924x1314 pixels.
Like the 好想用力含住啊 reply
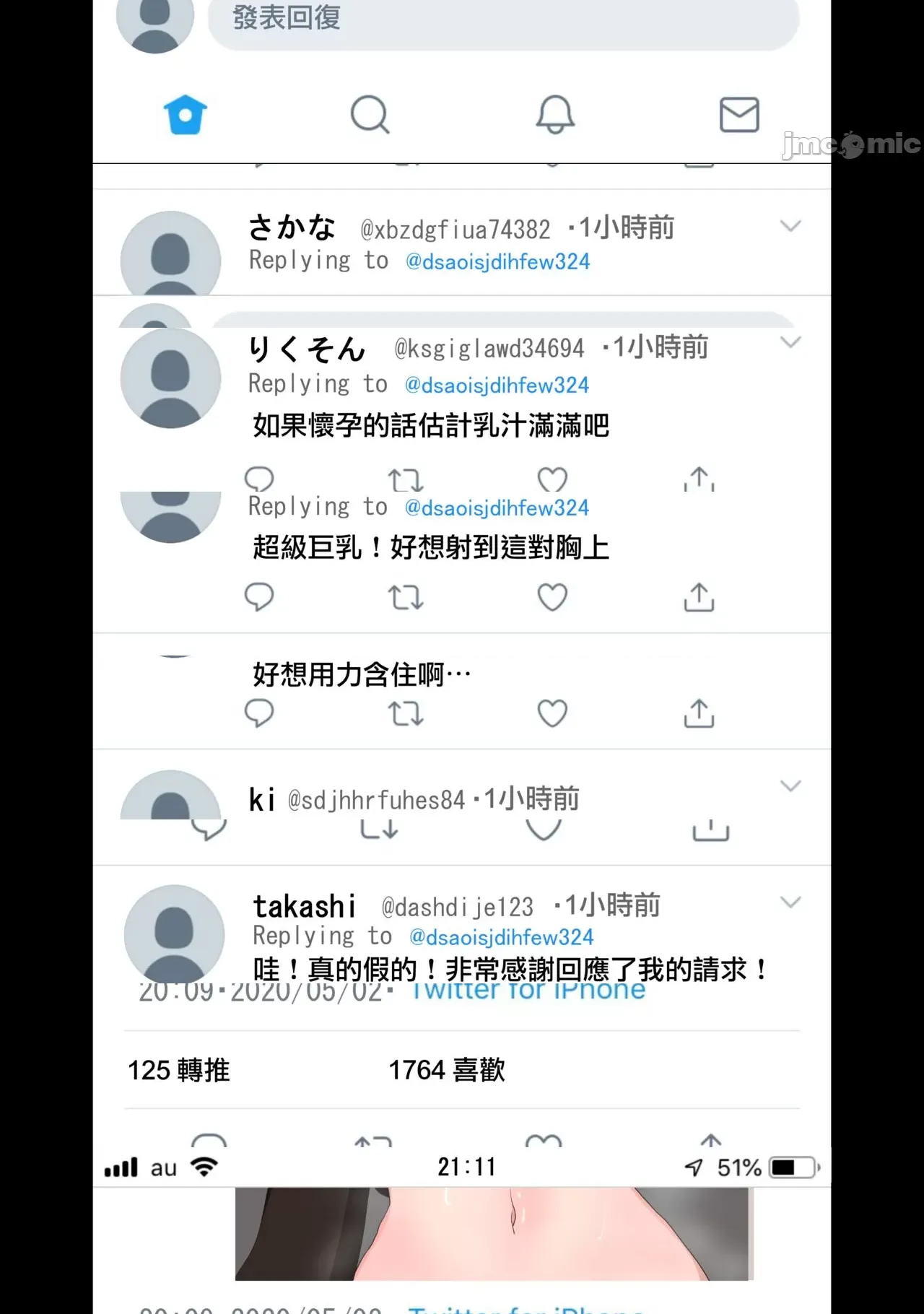click(552, 713)
